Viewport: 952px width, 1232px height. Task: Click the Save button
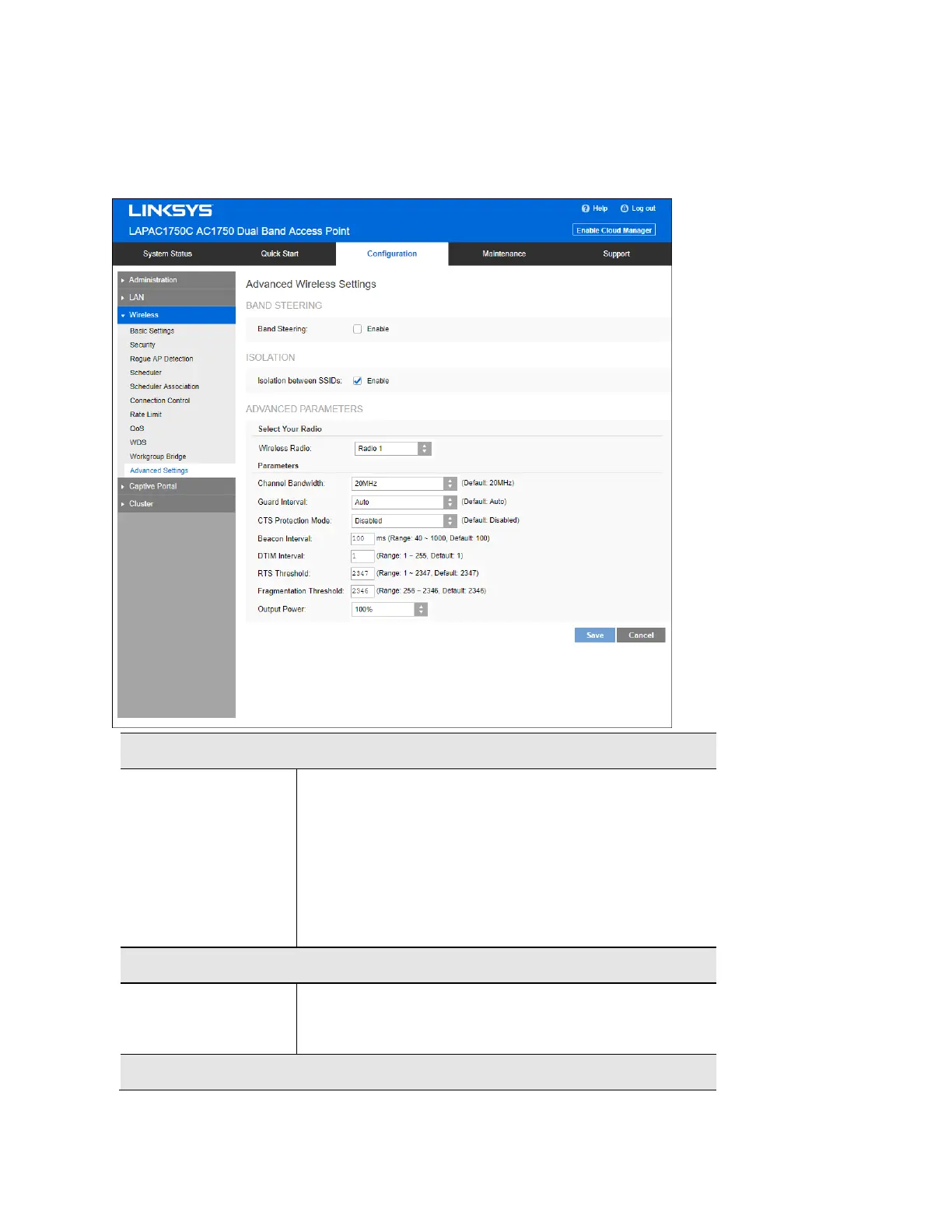[x=595, y=635]
